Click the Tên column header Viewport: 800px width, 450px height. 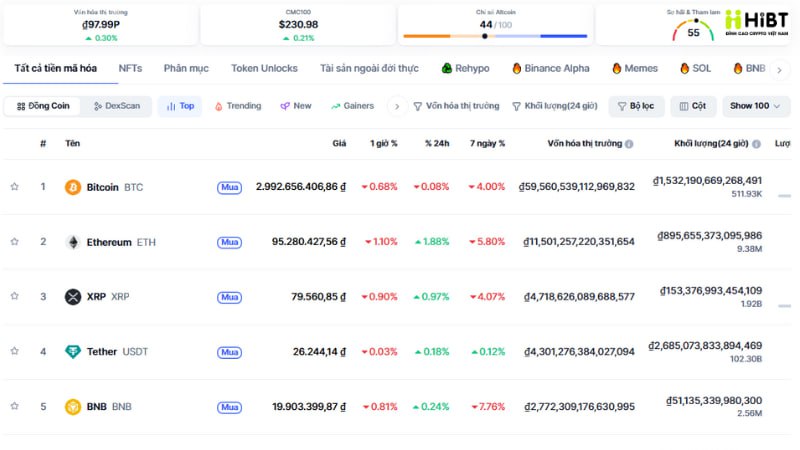tap(72, 143)
